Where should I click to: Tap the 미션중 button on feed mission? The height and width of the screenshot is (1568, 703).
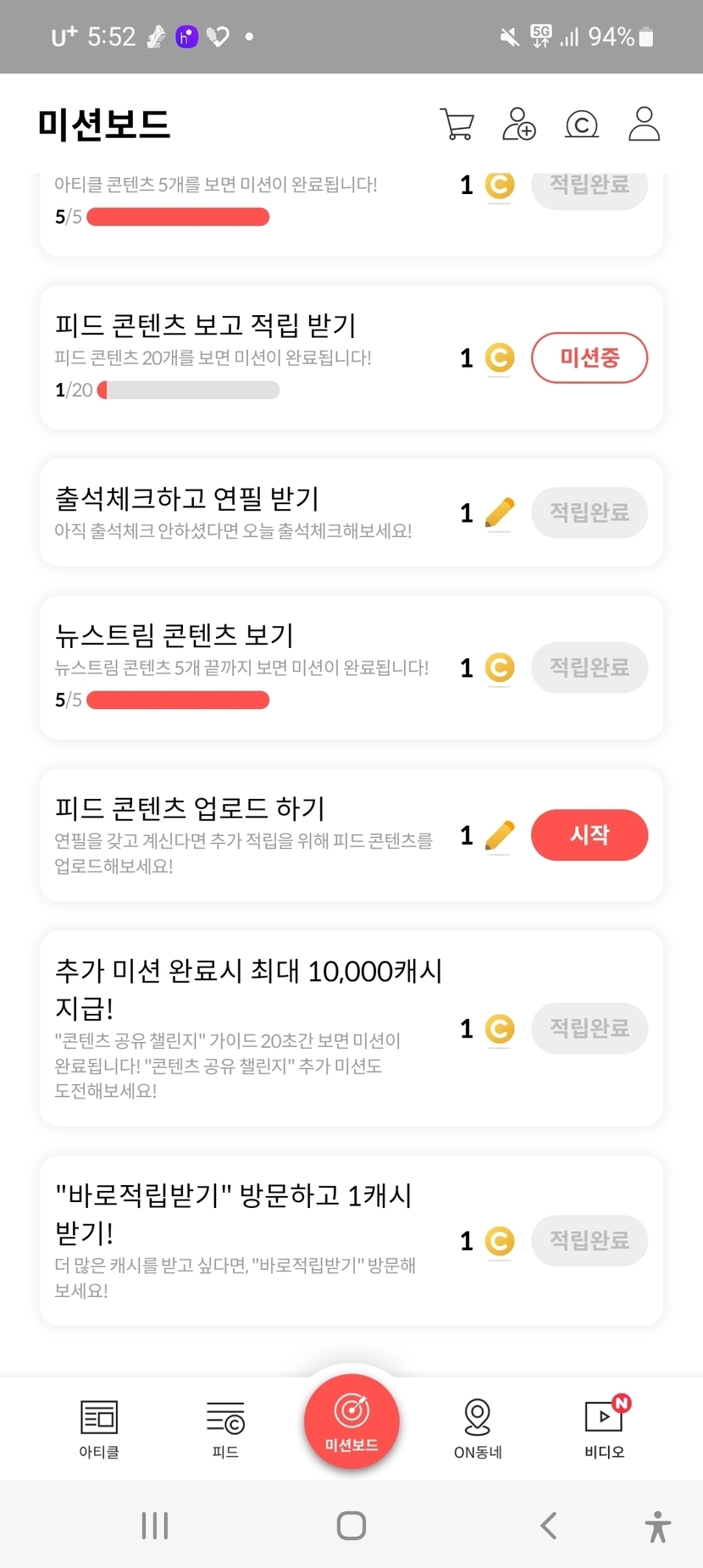pyautogui.click(x=590, y=357)
